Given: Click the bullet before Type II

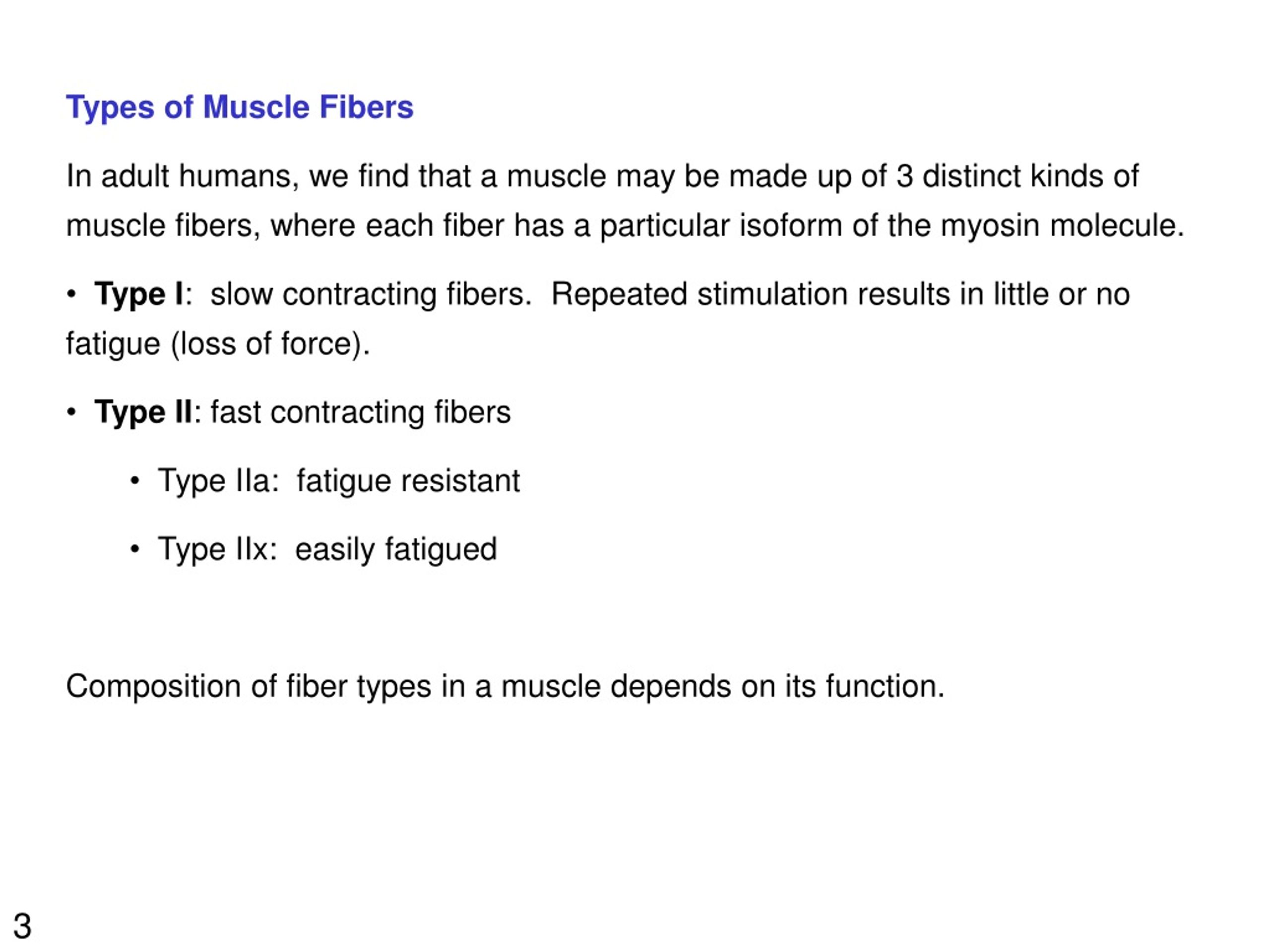Looking at the screenshot, I should (71, 413).
